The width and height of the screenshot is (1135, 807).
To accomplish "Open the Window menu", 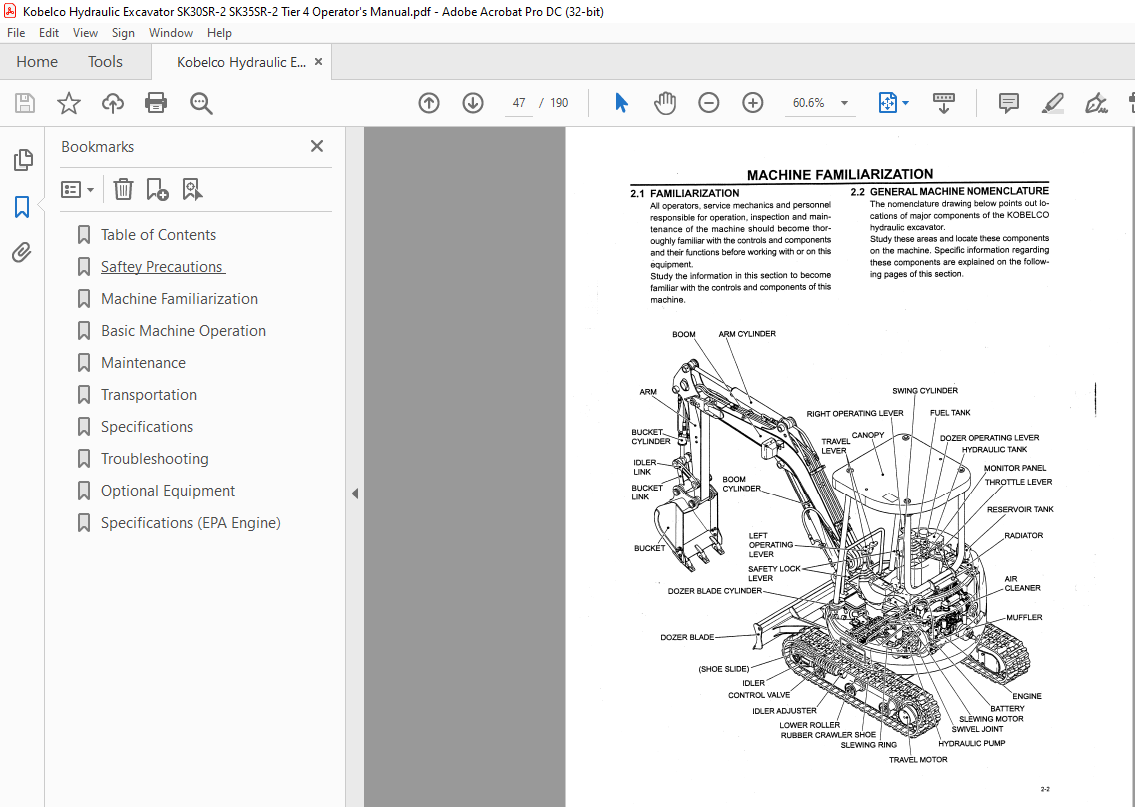I will [x=171, y=33].
